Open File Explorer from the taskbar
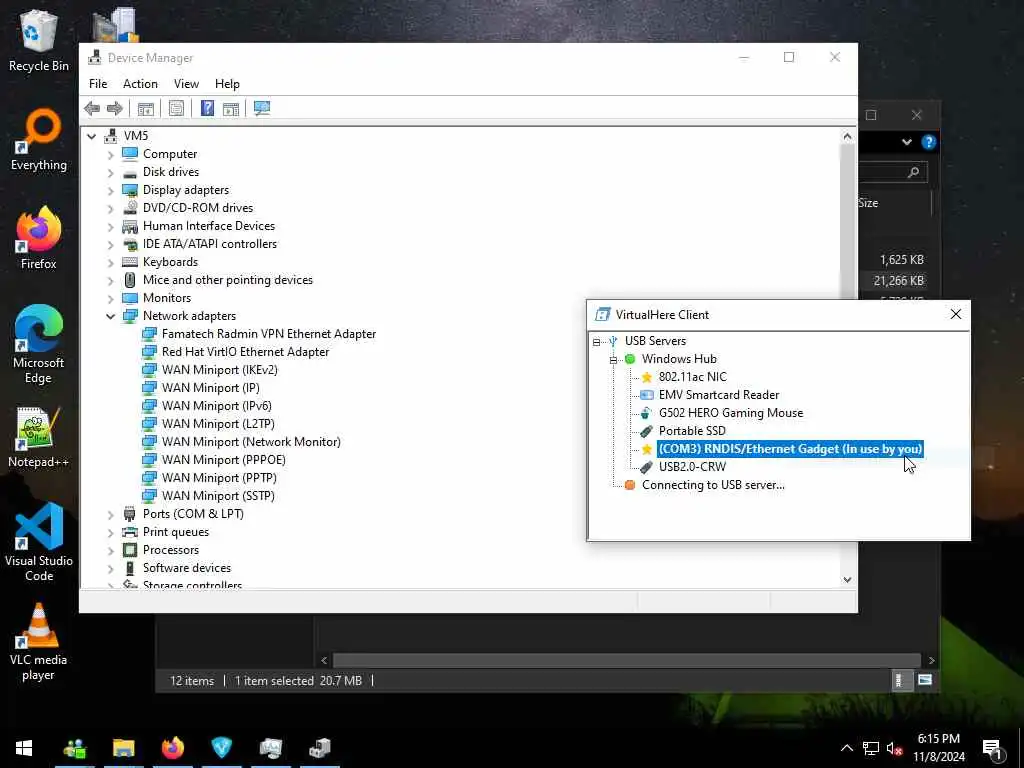The width and height of the screenshot is (1024, 768). pyautogui.click(x=123, y=748)
